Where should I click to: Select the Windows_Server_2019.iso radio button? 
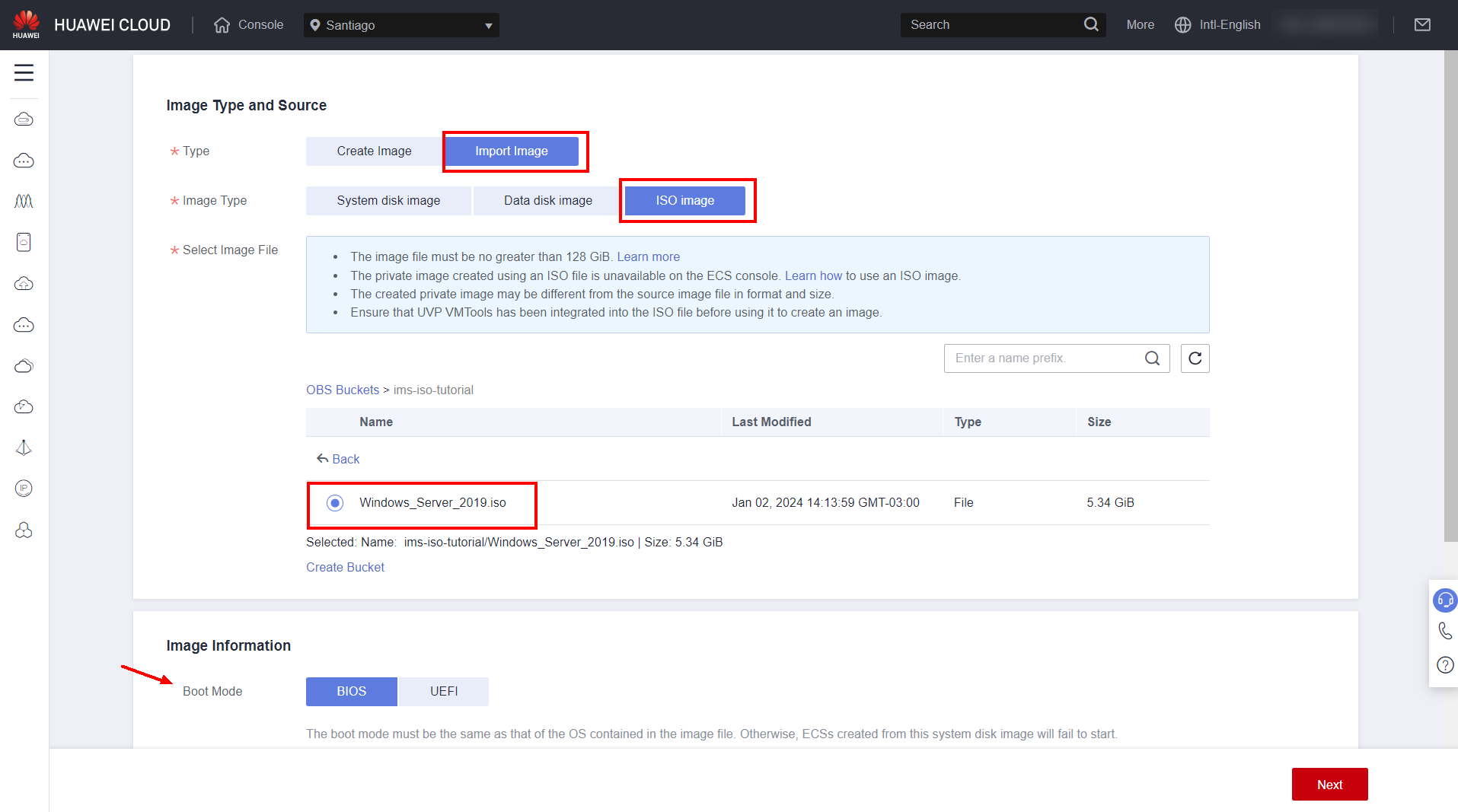(335, 503)
